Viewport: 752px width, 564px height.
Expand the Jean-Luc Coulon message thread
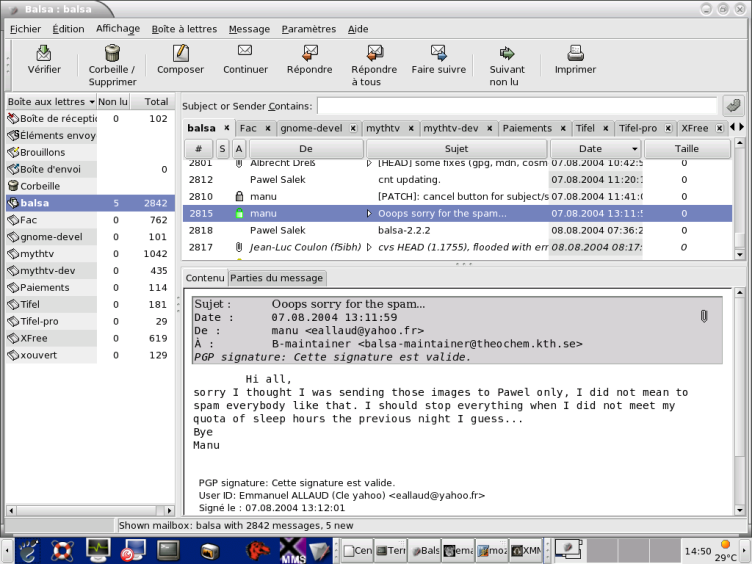368,247
